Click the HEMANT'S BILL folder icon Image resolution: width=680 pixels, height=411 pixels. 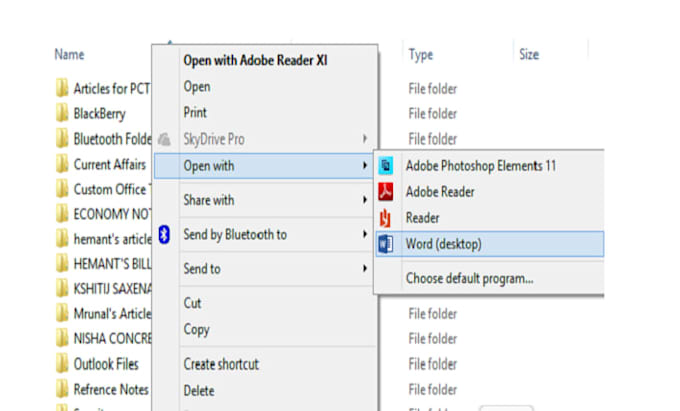(62, 263)
